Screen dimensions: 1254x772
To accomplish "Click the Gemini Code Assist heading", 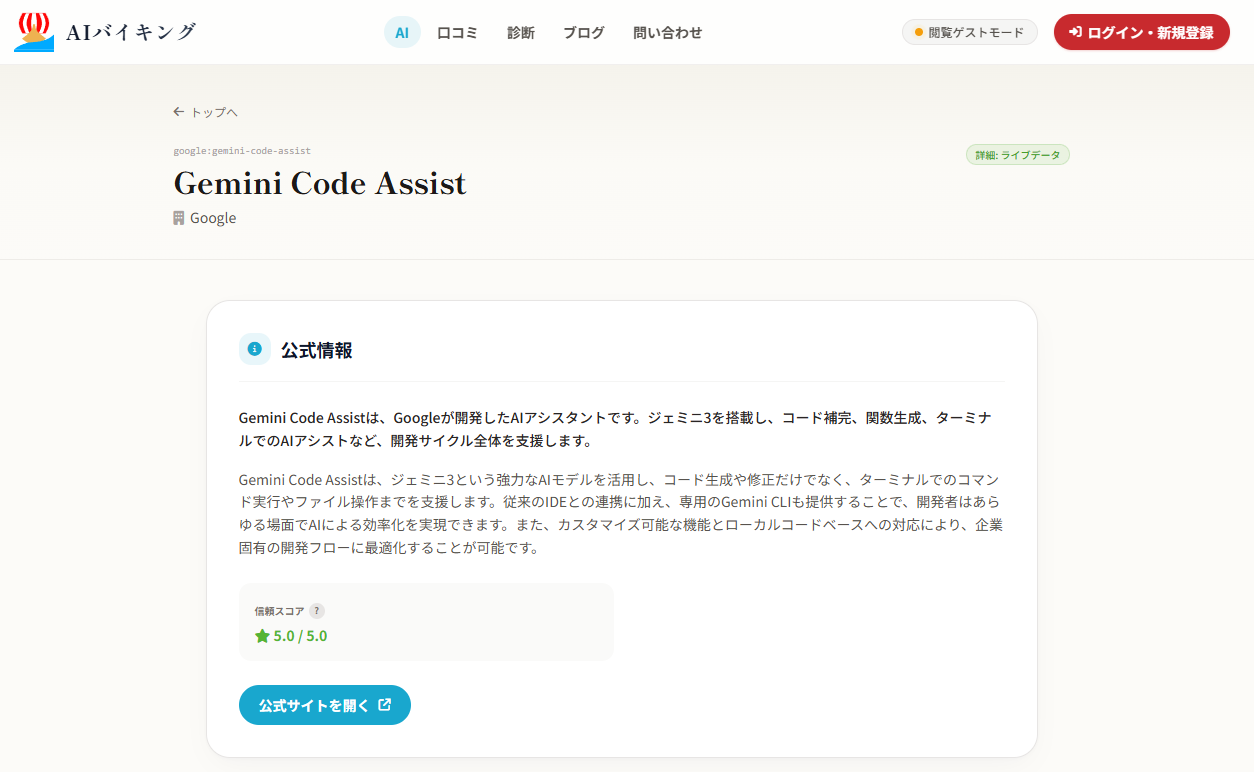I will [320, 184].
